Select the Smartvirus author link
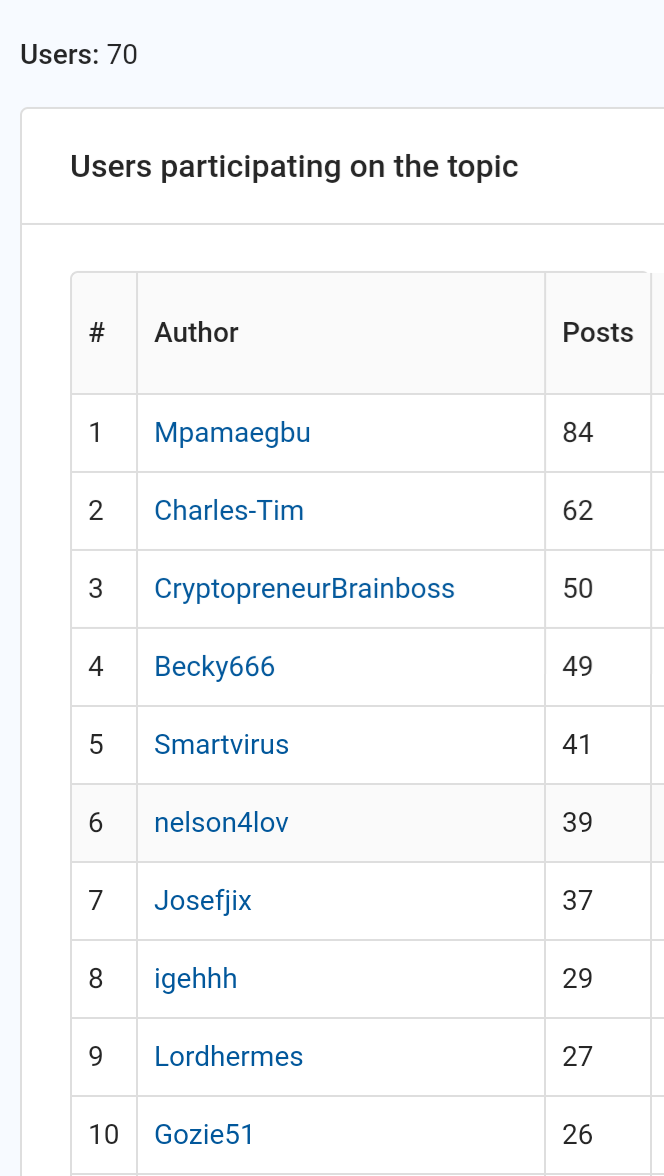This screenshot has height=1176, width=664. [x=221, y=745]
